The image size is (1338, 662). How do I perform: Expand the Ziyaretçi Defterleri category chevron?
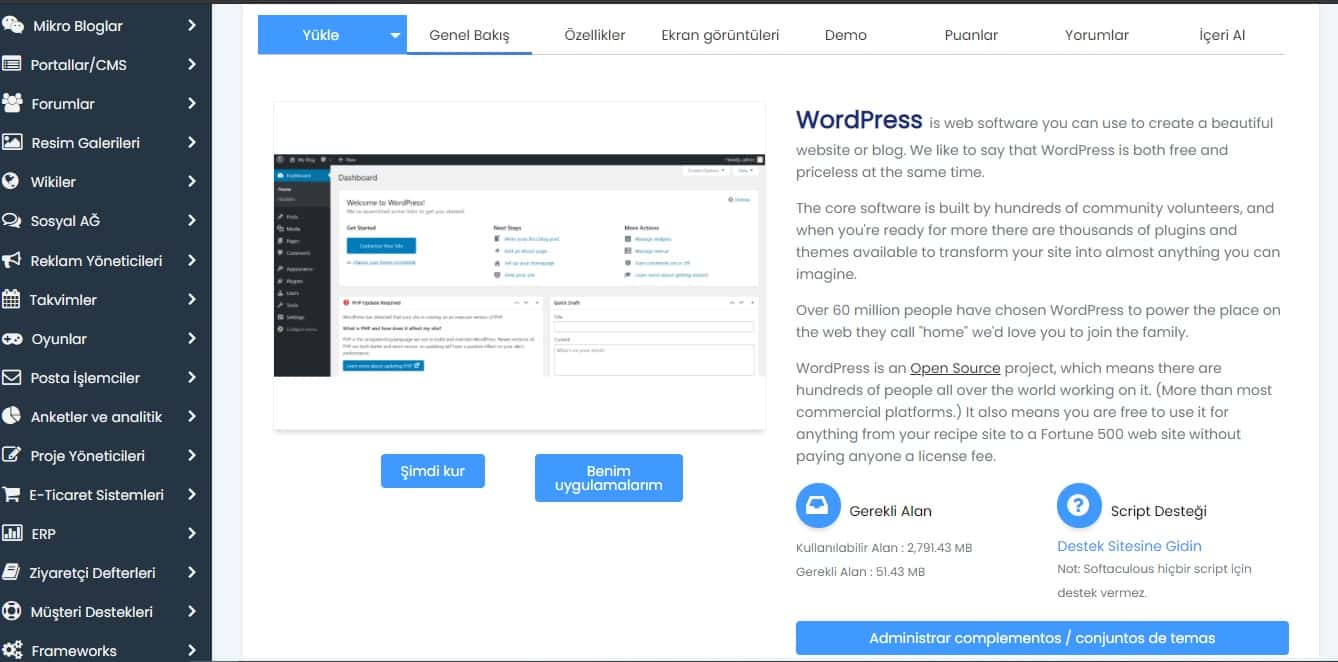(192, 573)
